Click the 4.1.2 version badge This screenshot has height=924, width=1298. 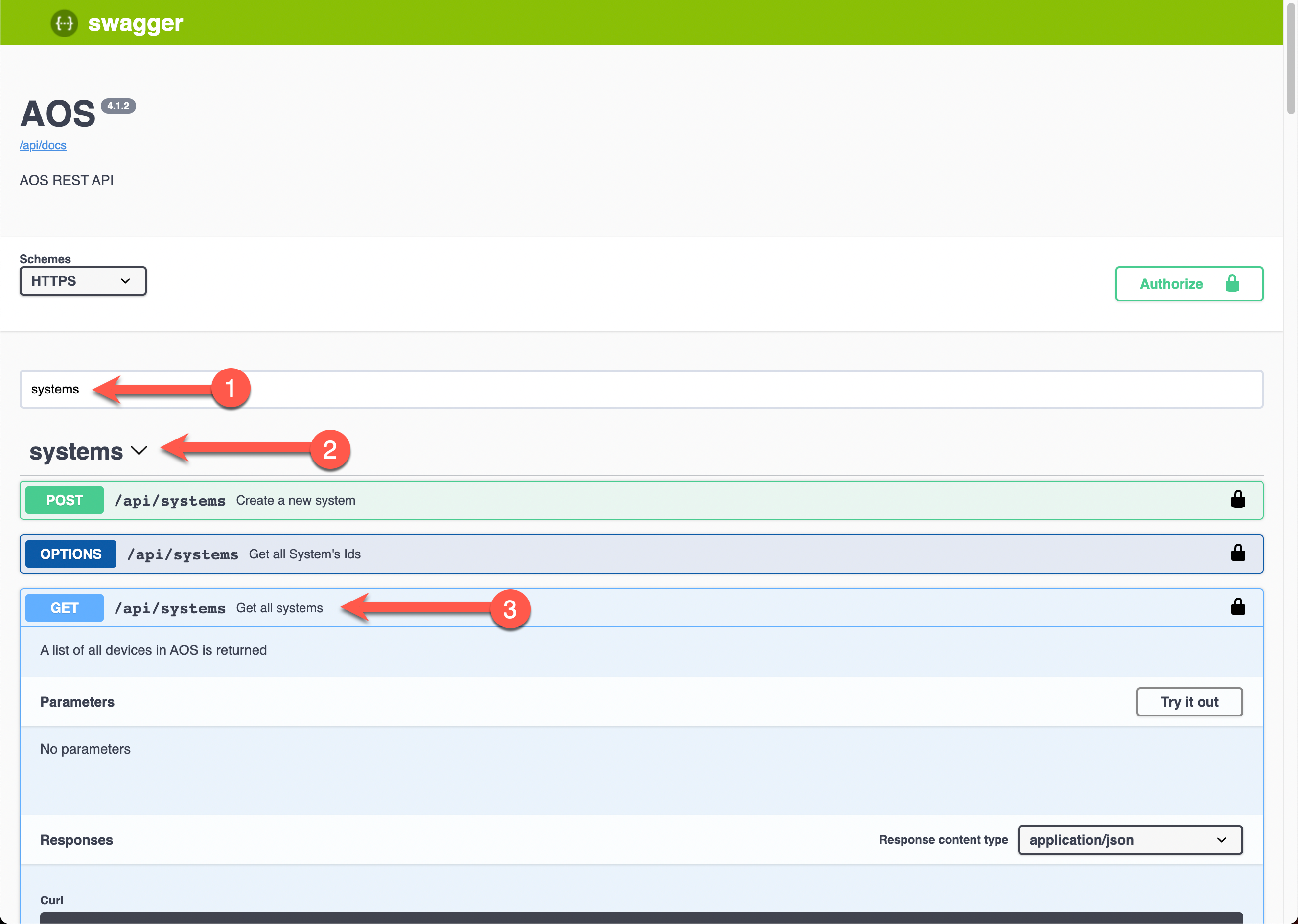(x=118, y=106)
